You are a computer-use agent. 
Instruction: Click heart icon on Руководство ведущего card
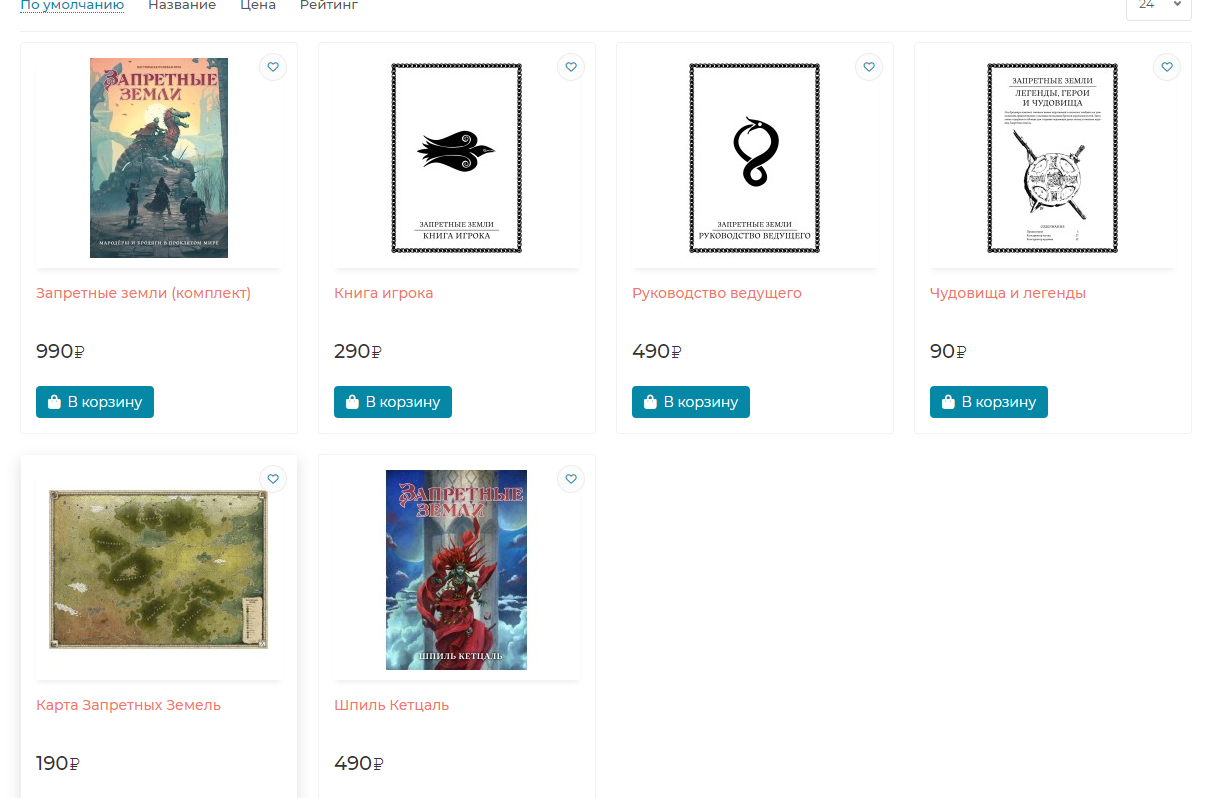[869, 67]
